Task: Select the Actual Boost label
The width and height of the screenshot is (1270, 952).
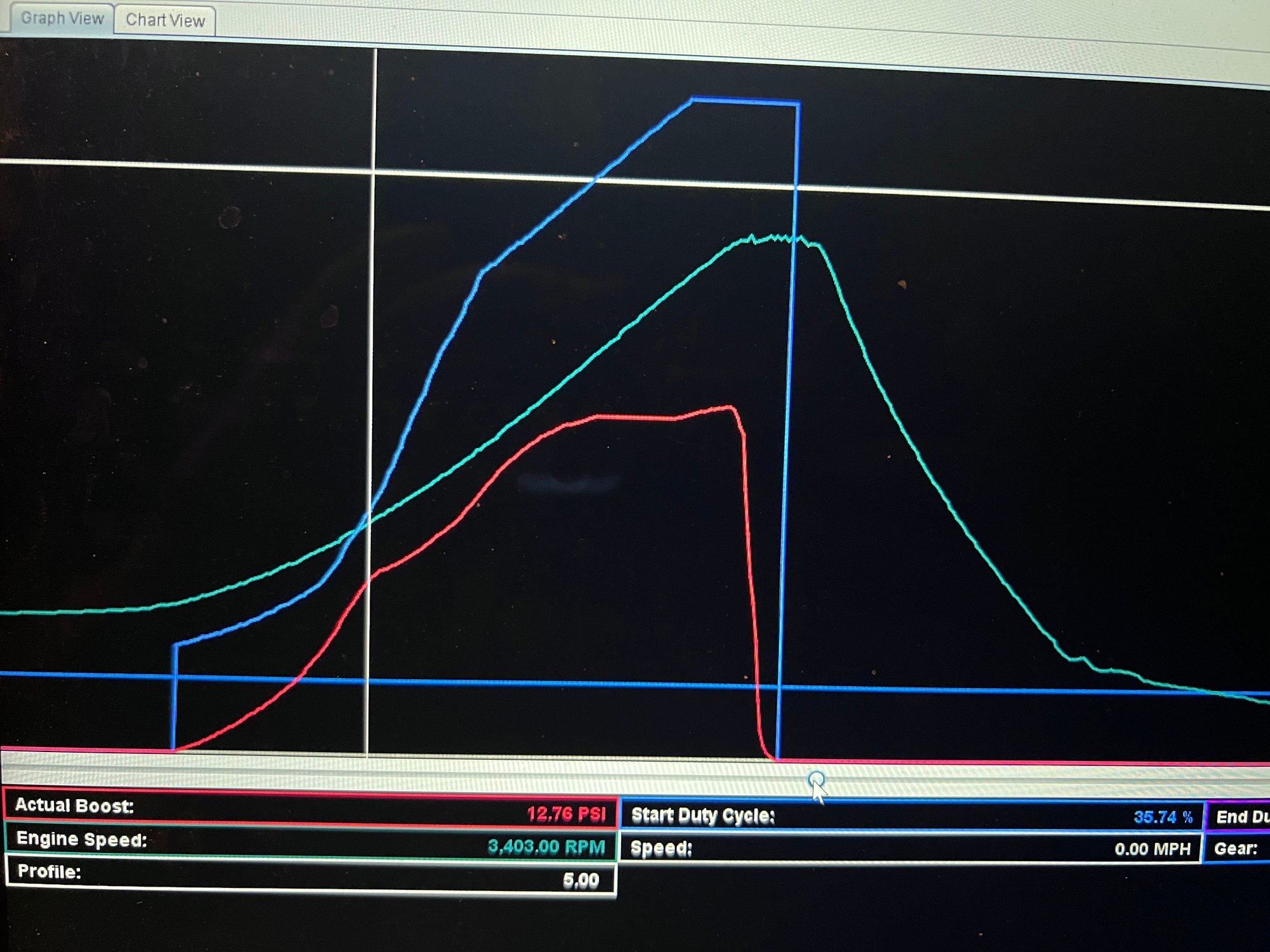Action: pos(74,805)
